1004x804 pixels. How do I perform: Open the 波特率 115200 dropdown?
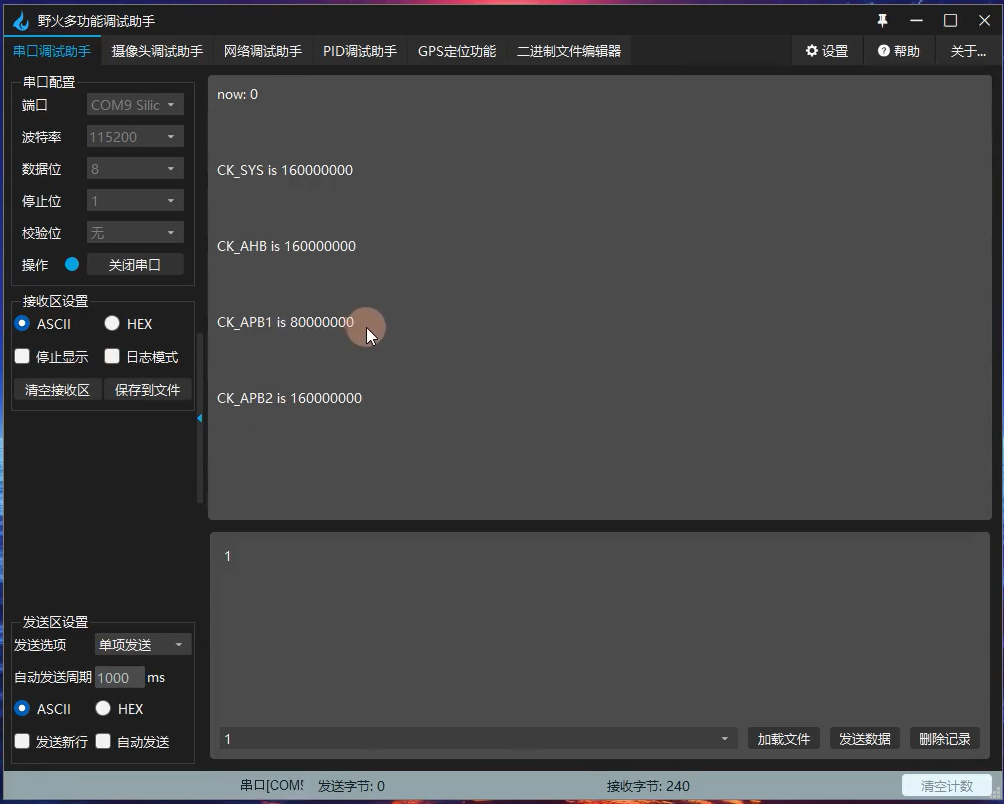(135, 137)
